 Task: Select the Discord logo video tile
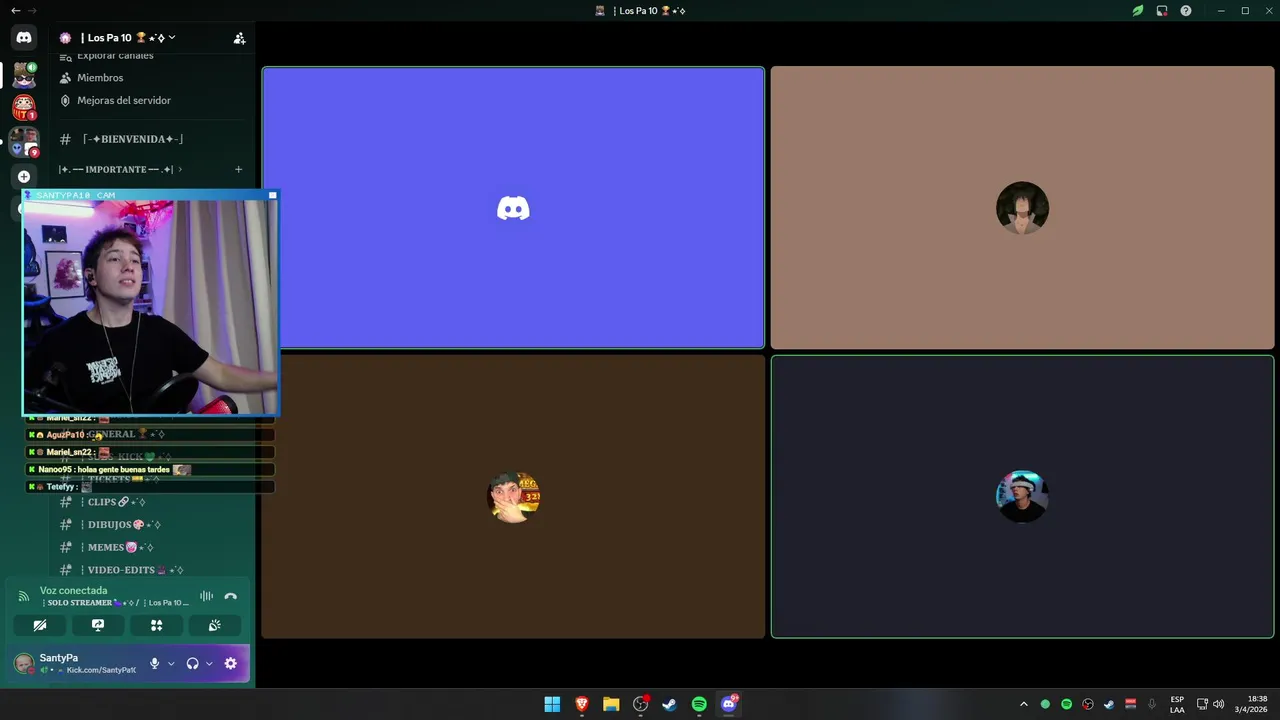(513, 208)
